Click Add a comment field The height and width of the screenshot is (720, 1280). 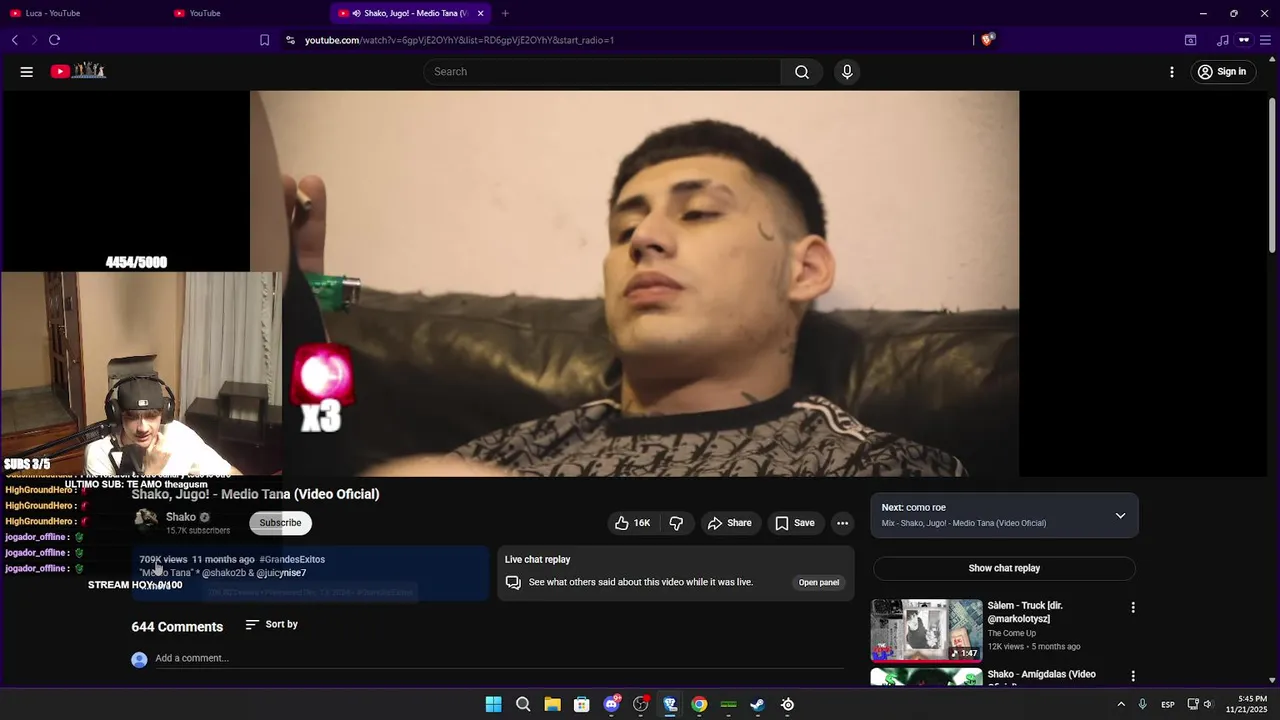tap(499, 658)
